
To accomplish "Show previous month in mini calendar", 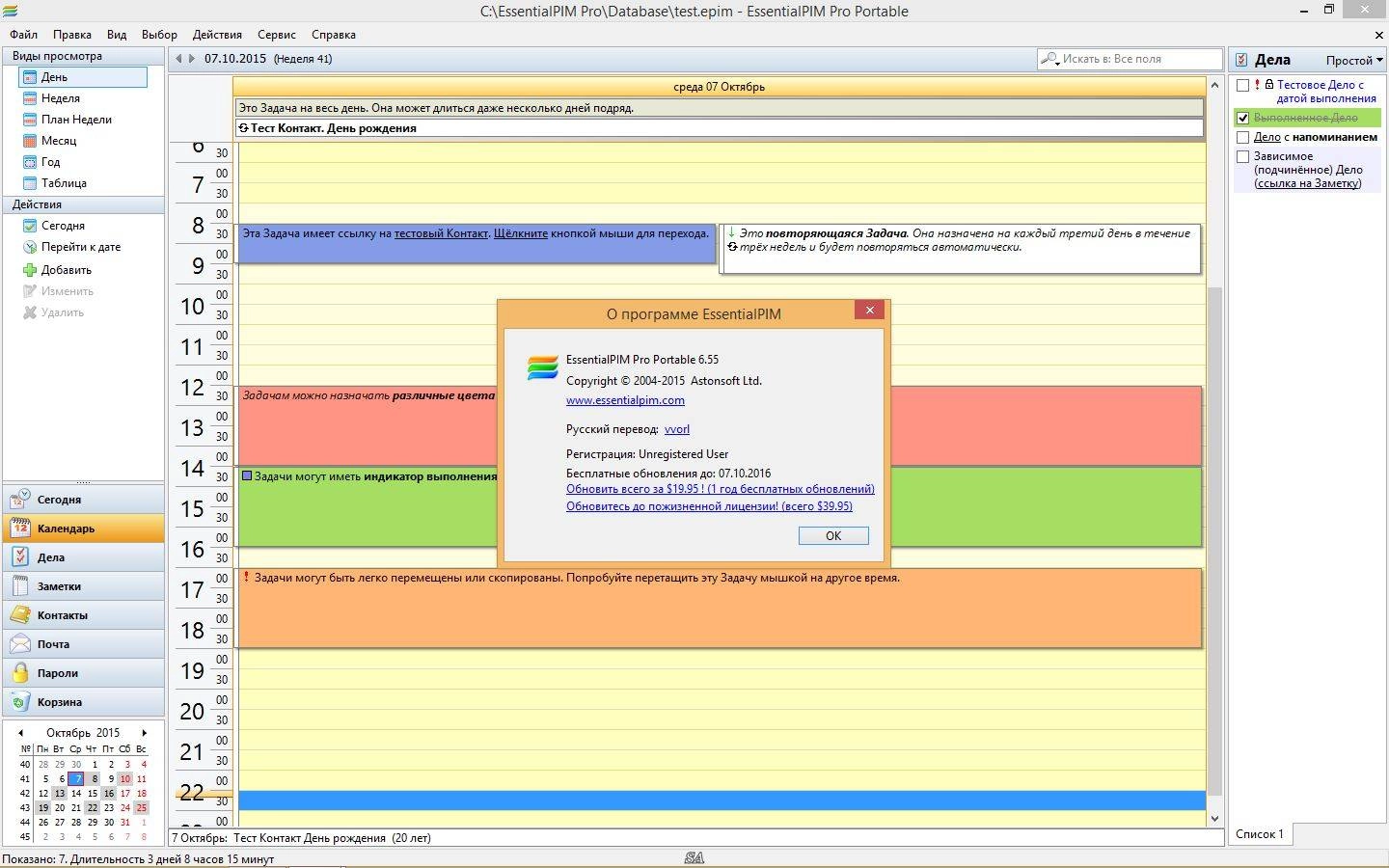I will pyautogui.click(x=20, y=733).
